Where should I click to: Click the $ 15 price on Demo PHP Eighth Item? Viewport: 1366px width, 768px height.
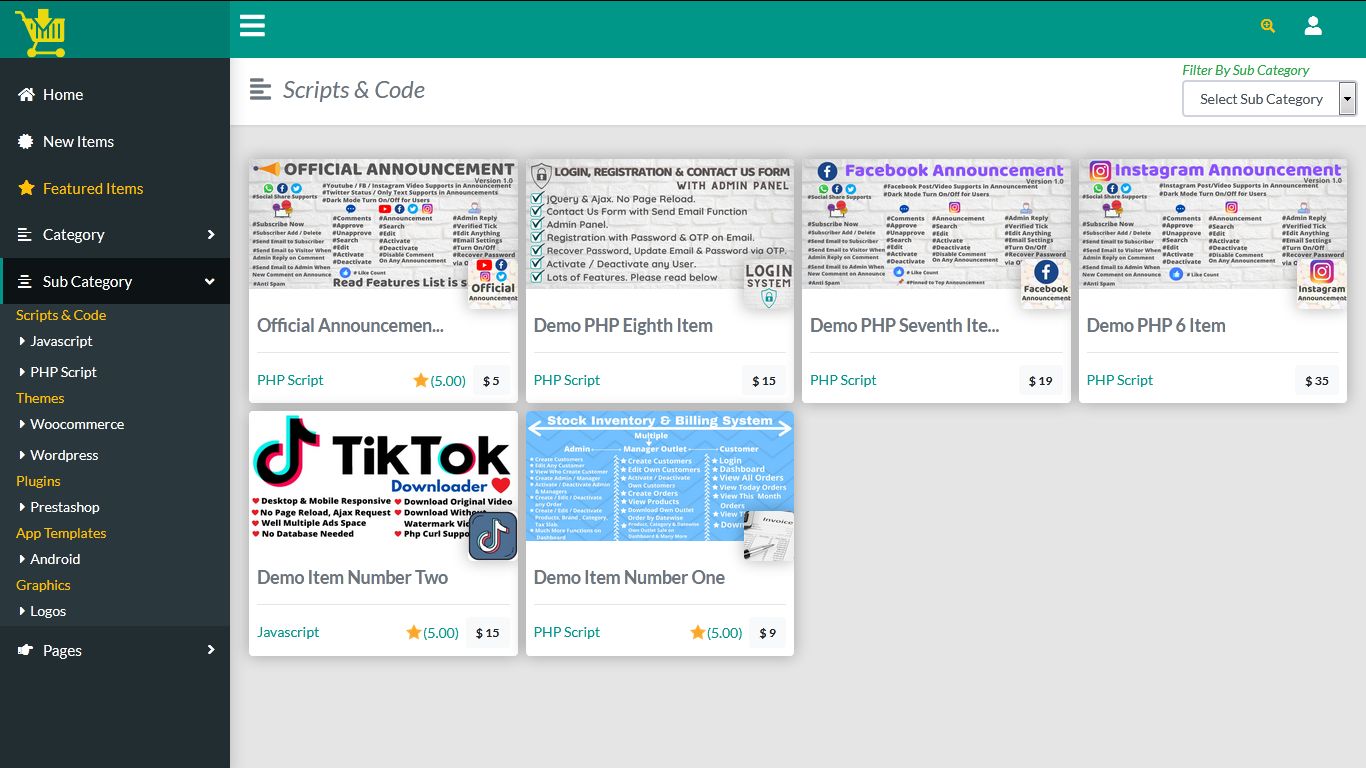pos(764,381)
